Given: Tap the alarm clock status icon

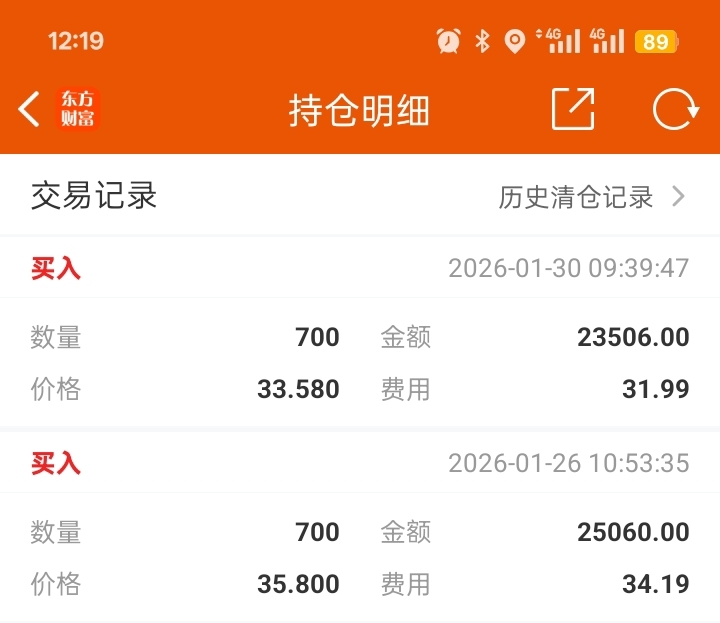Looking at the screenshot, I should point(448,41).
